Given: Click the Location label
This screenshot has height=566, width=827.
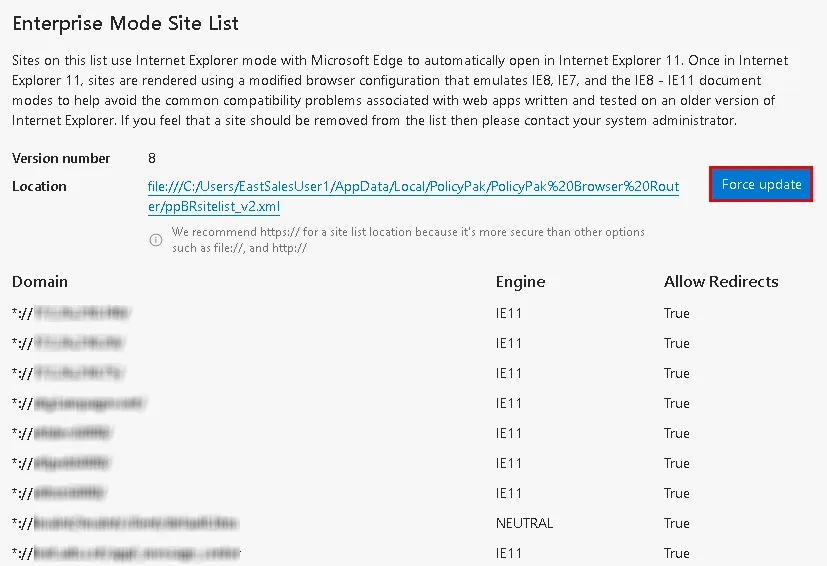Looking at the screenshot, I should (39, 186).
